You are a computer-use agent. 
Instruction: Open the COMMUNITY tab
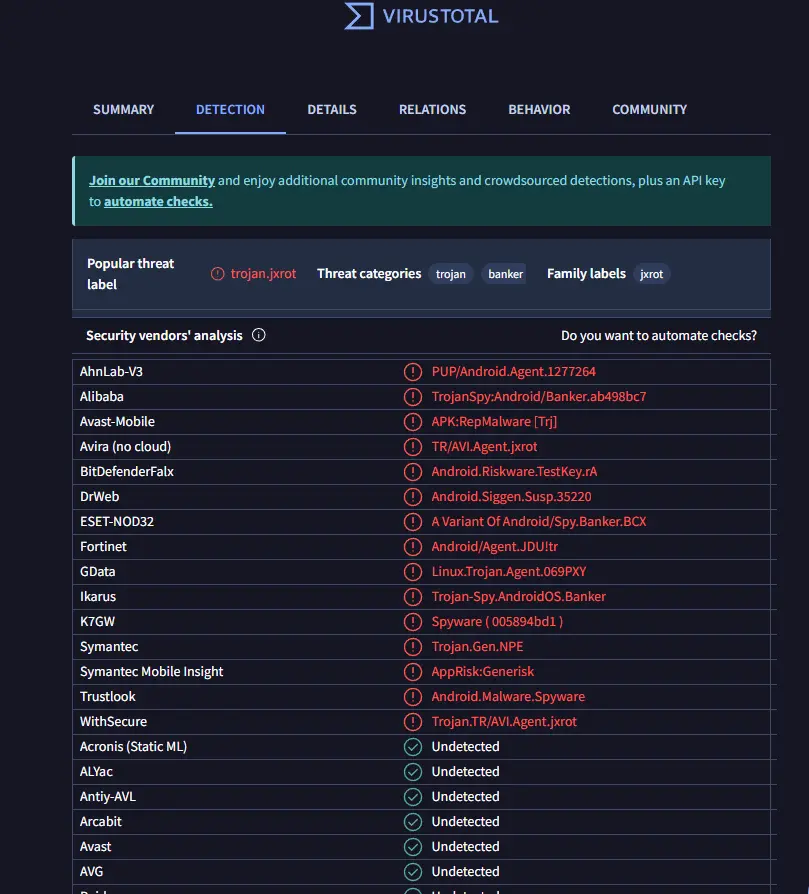[649, 109]
